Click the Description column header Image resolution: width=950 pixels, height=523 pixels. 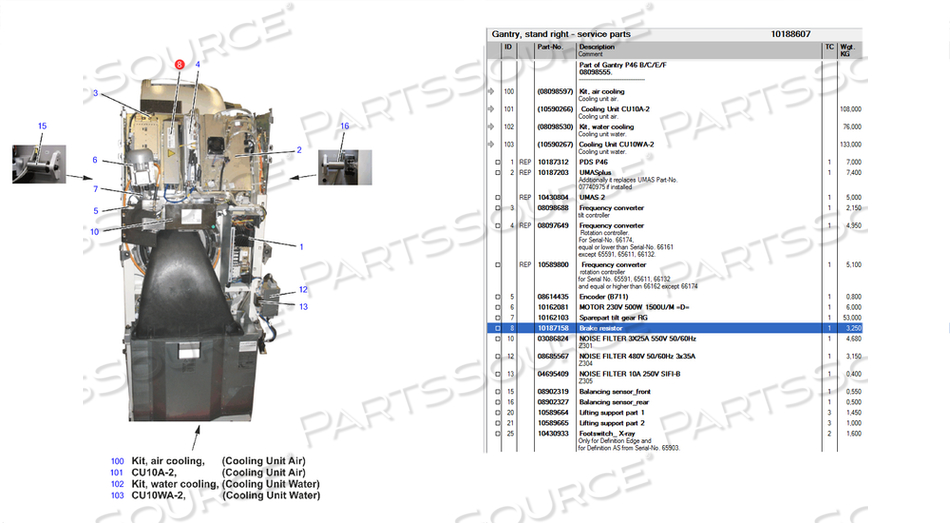click(597, 47)
